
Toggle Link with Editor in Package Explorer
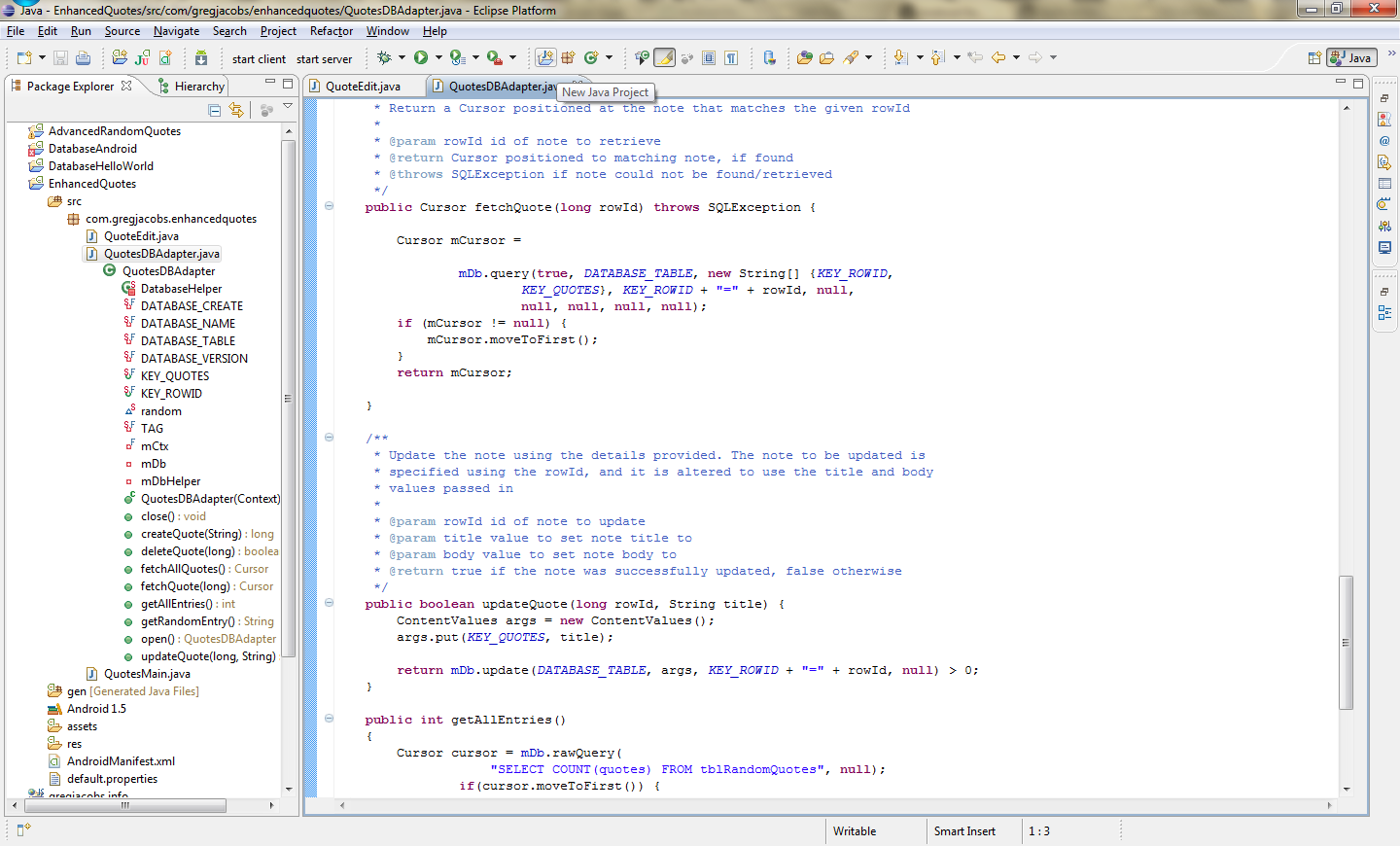pyautogui.click(x=236, y=111)
